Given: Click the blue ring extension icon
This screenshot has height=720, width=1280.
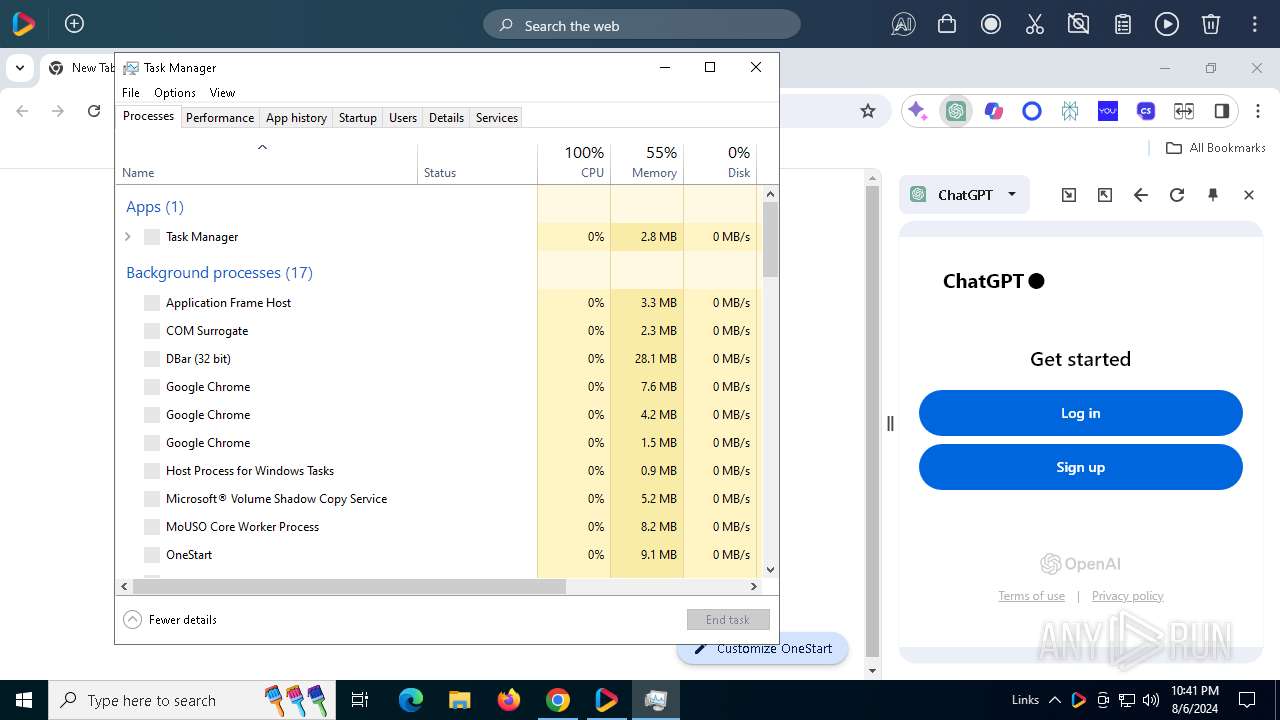Looking at the screenshot, I should 1032,111.
